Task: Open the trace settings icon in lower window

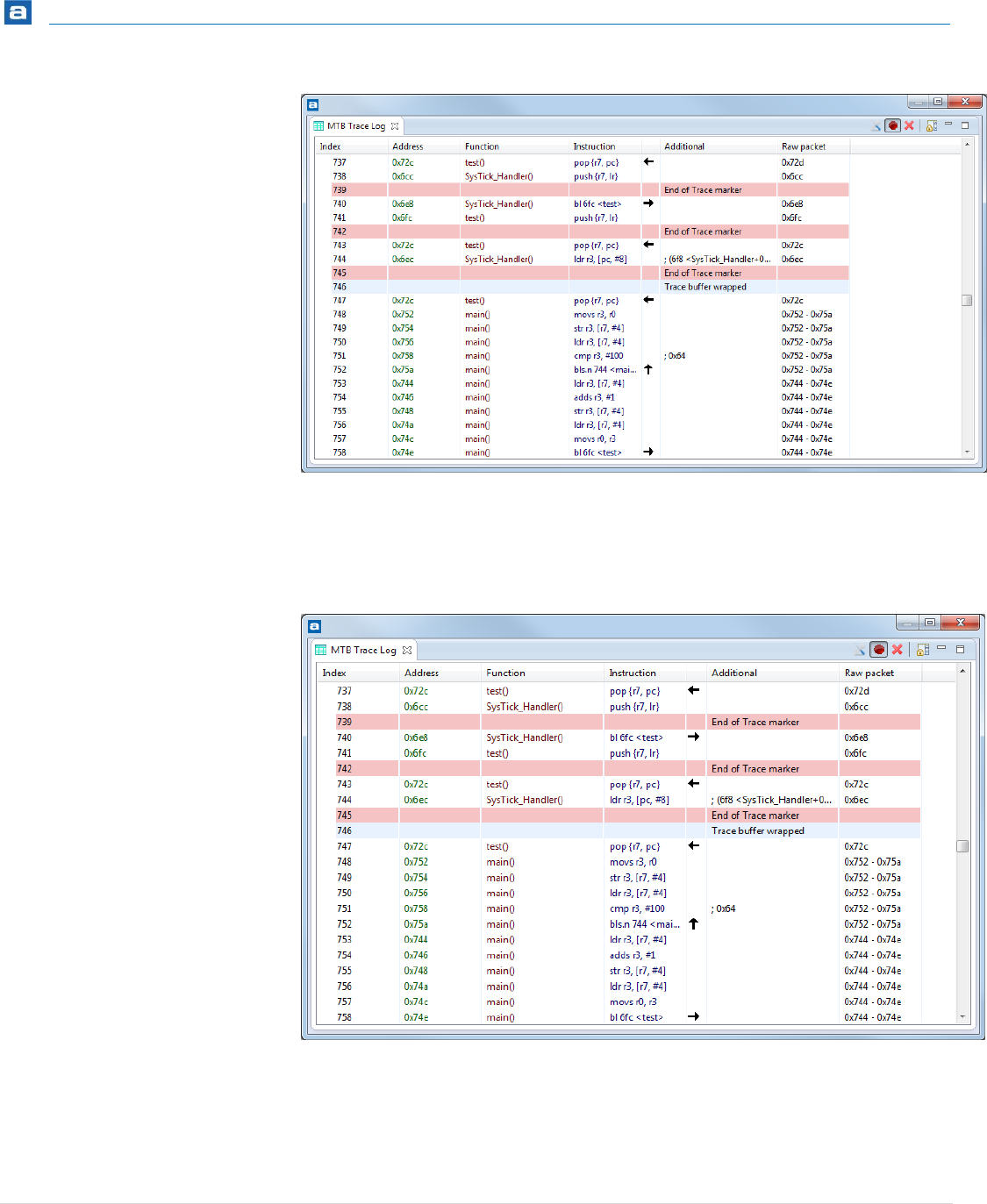Action: pyautogui.click(x=923, y=650)
